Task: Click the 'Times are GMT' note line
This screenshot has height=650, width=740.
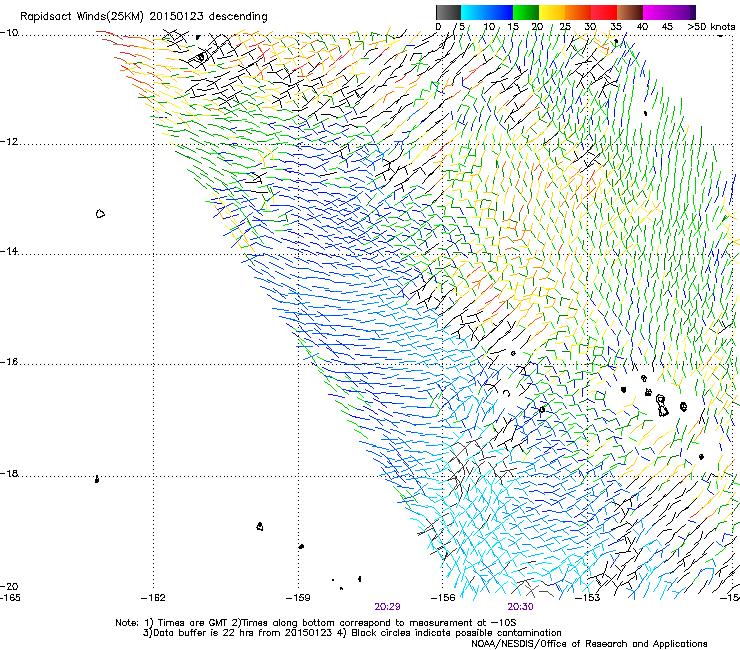Action: [x=315, y=623]
